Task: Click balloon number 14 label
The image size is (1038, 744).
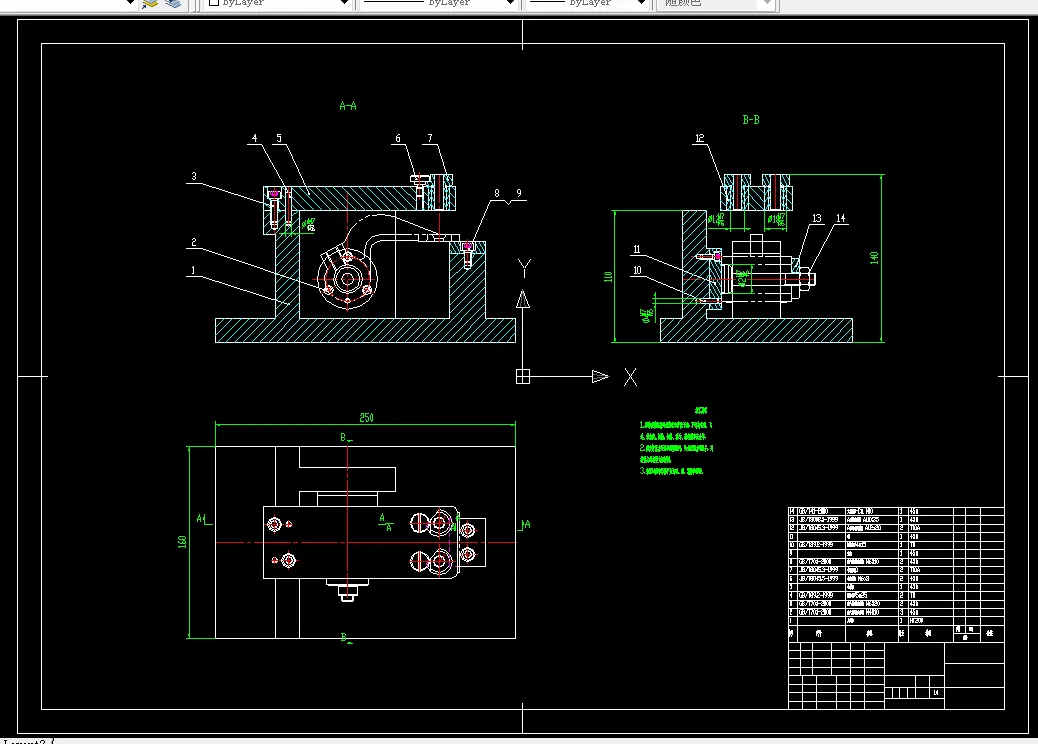Action: click(841, 218)
